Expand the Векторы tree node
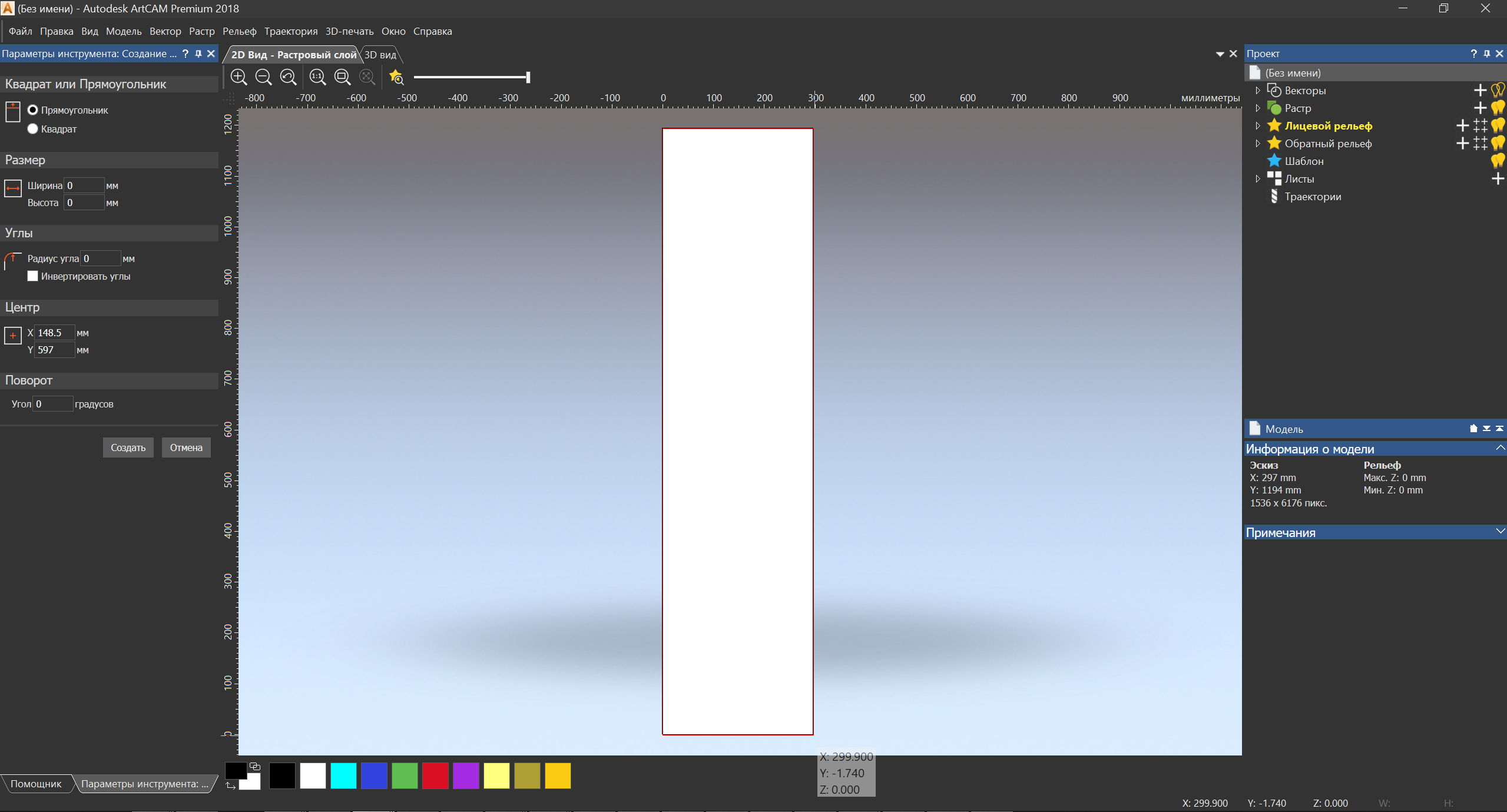 click(1258, 90)
